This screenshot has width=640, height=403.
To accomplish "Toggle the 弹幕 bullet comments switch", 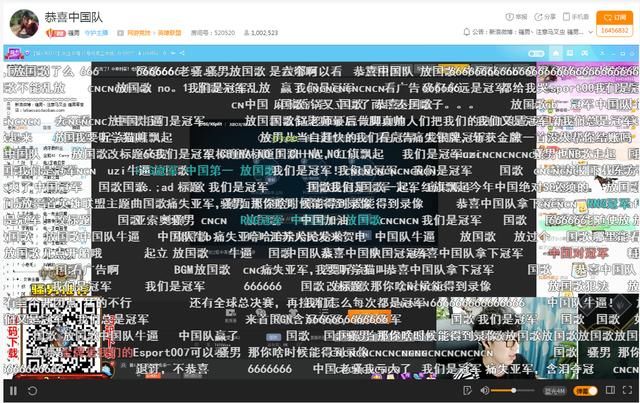I will pos(585,391).
